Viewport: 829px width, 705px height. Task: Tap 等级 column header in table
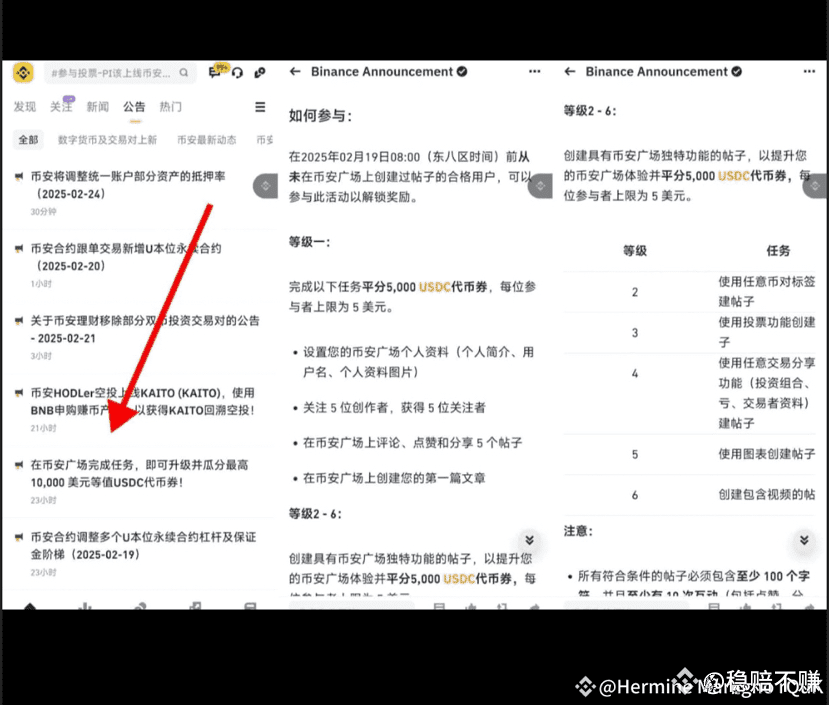[x=634, y=251]
